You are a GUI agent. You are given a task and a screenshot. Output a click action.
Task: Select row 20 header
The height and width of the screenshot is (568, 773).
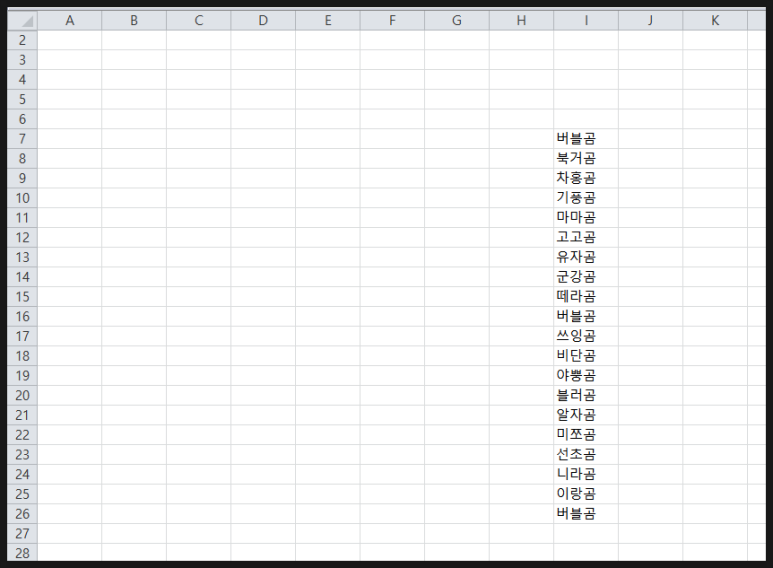click(x=22, y=395)
